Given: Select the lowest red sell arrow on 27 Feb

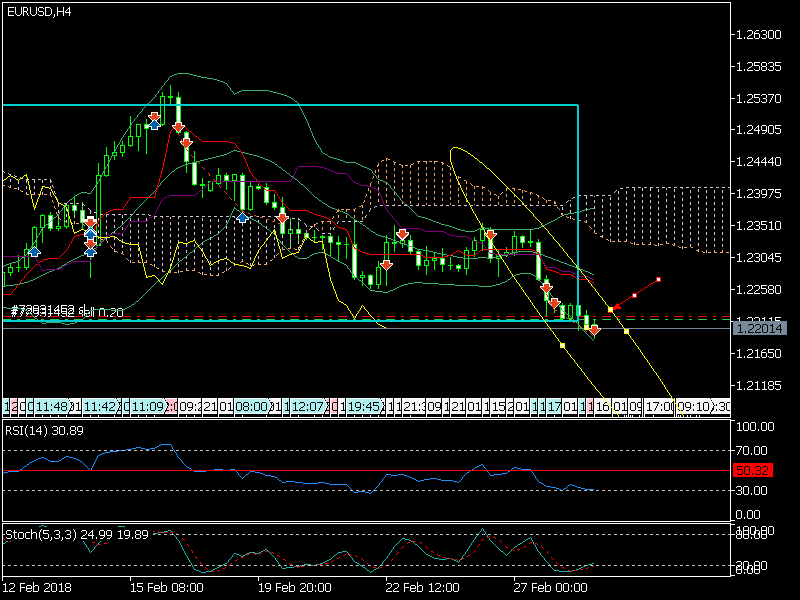Looking at the screenshot, I should pos(555,305).
